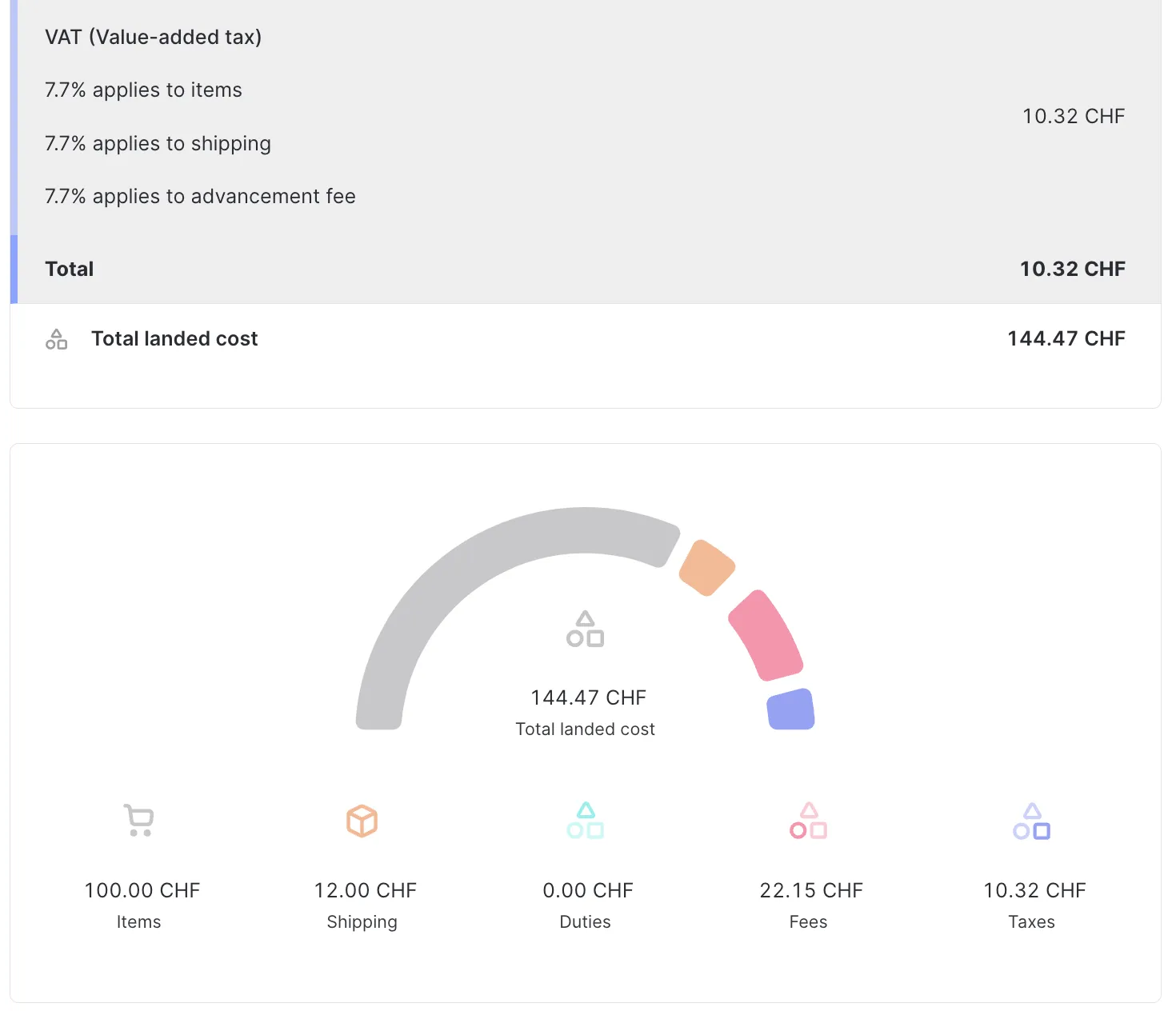Click the 0.00 CHF Duties amount
Image resolution: width=1176 pixels, height=1011 pixels.
pyautogui.click(x=587, y=890)
